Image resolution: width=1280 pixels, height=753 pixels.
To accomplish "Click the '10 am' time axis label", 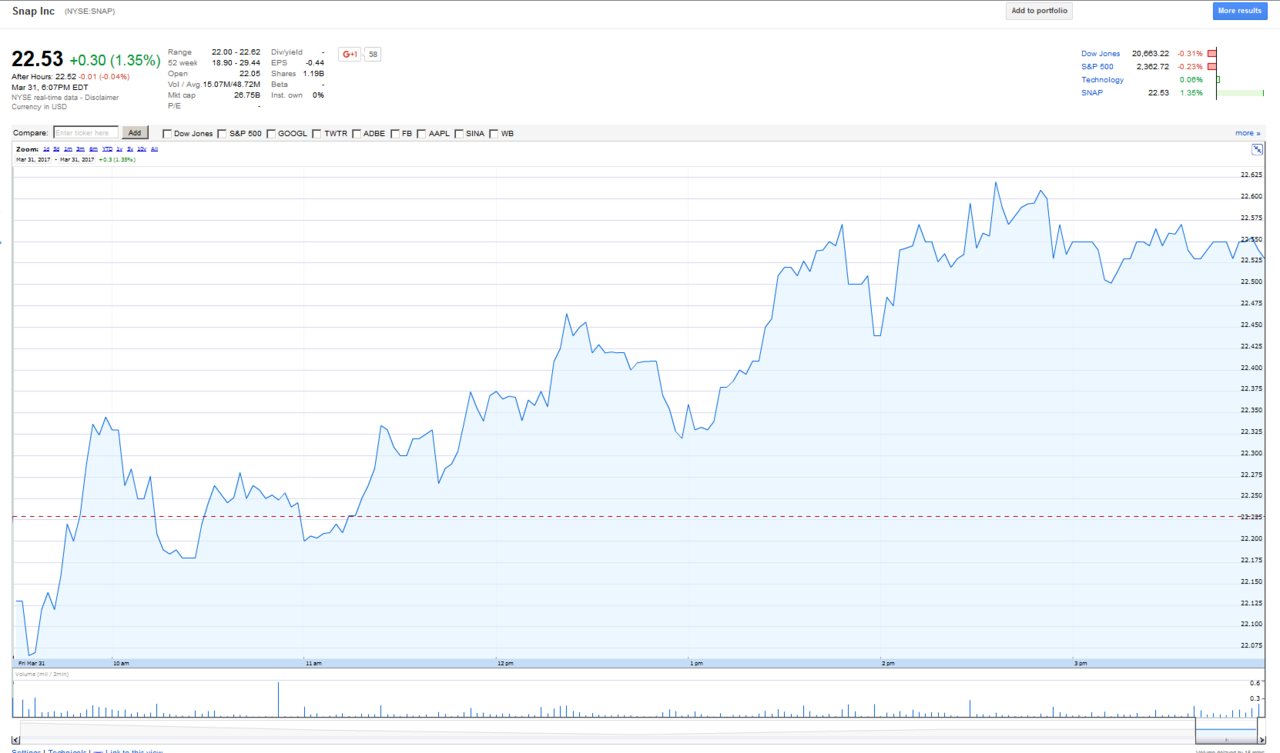I will tap(121, 663).
